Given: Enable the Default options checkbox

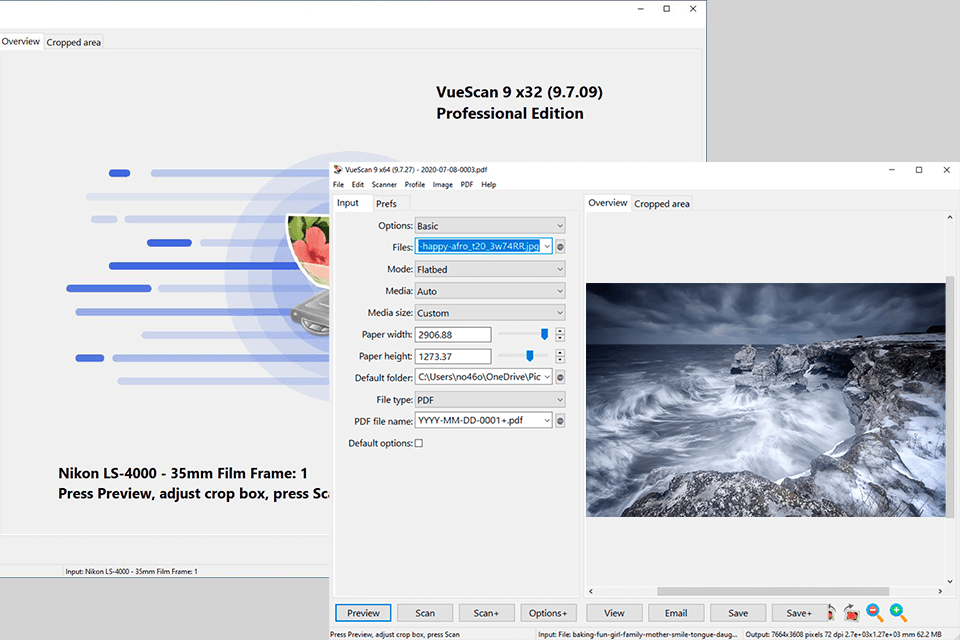Looking at the screenshot, I should coord(419,443).
